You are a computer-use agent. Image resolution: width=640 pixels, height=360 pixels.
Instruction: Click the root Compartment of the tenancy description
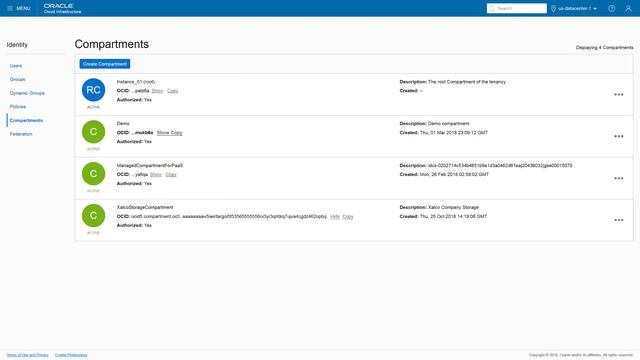click(467, 82)
